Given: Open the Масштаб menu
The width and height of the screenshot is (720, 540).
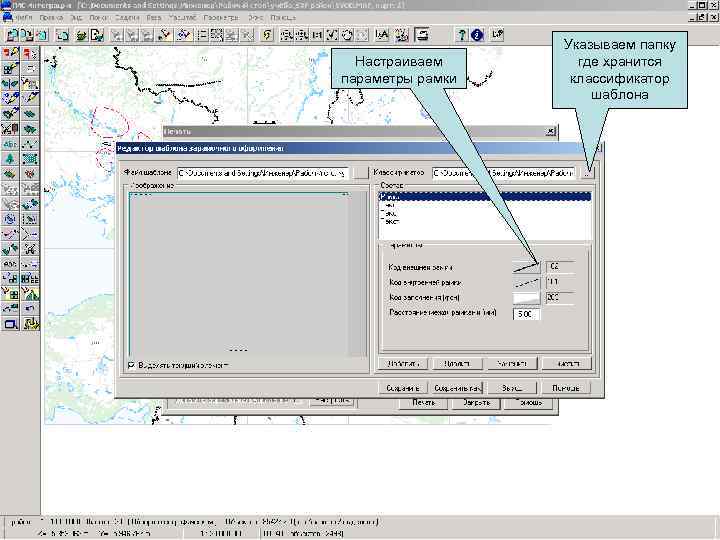Looking at the screenshot, I should point(182,17).
